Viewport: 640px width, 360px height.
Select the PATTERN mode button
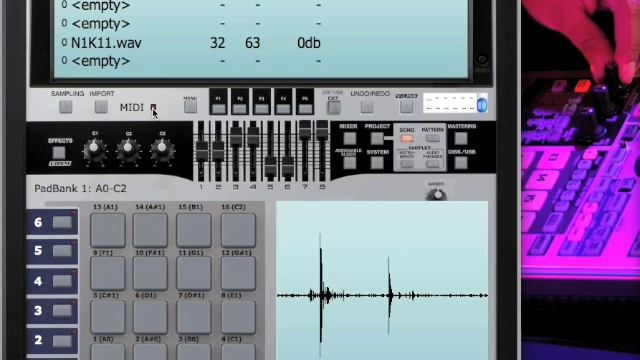(433, 138)
